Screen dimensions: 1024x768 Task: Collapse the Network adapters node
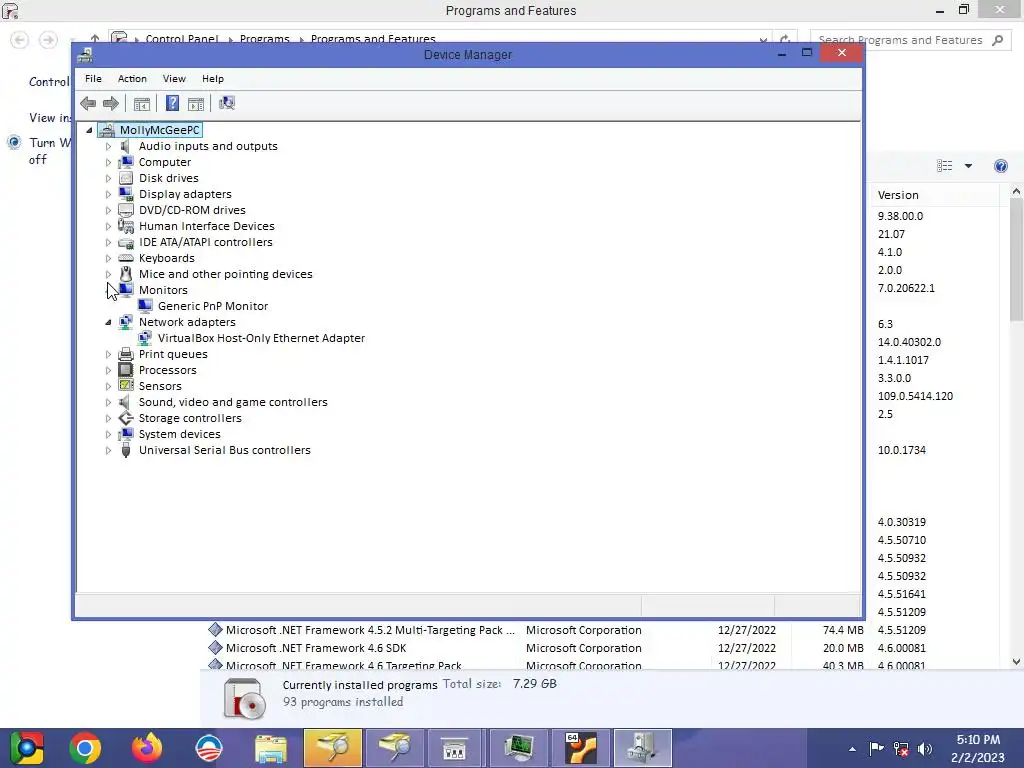click(108, 322)
